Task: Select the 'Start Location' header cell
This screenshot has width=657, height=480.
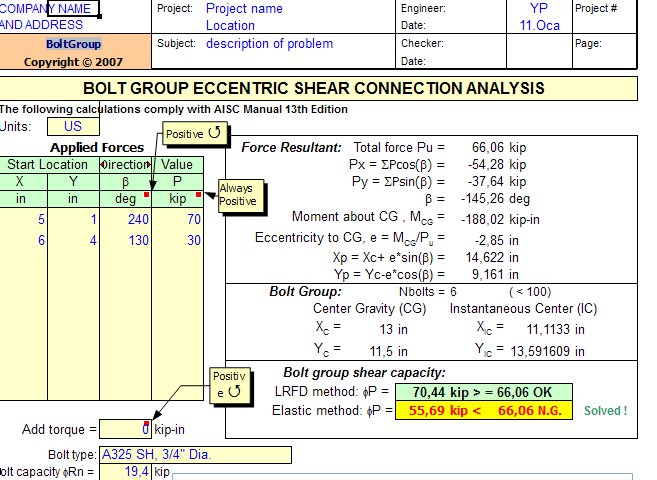Action: (48, 165)
